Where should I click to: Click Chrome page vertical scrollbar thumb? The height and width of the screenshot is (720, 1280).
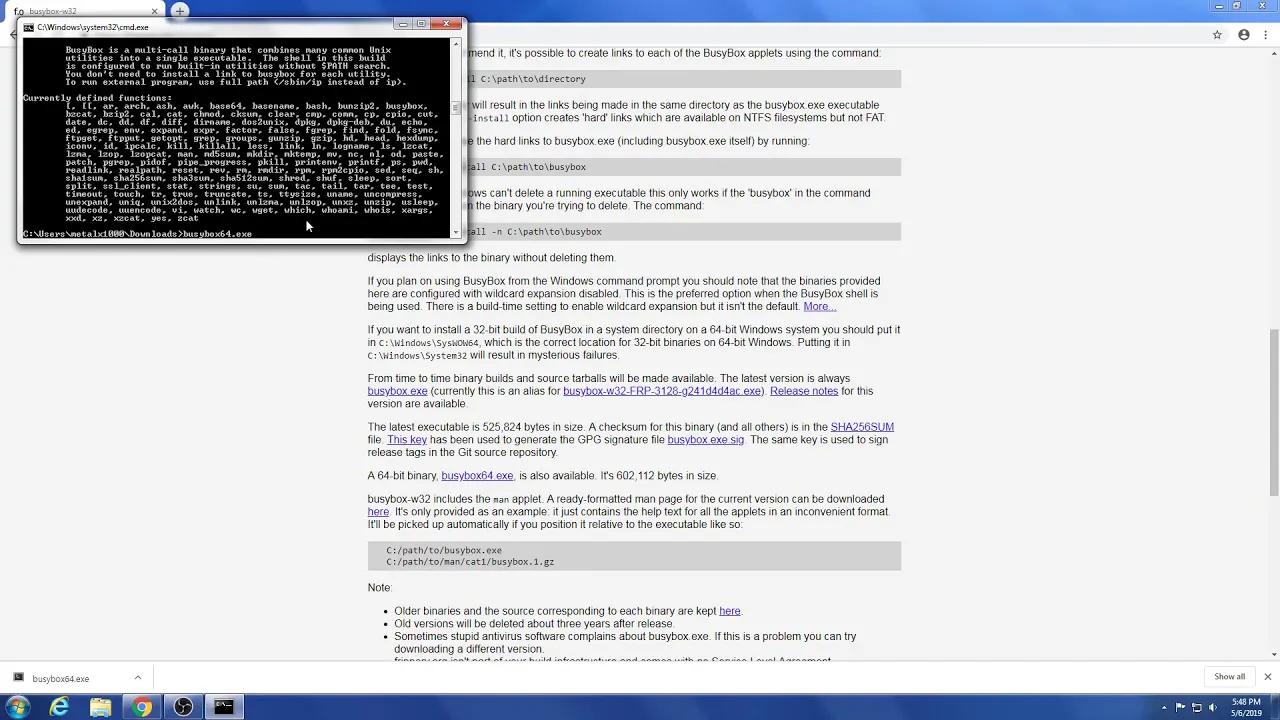click(x=1273, y=412)
